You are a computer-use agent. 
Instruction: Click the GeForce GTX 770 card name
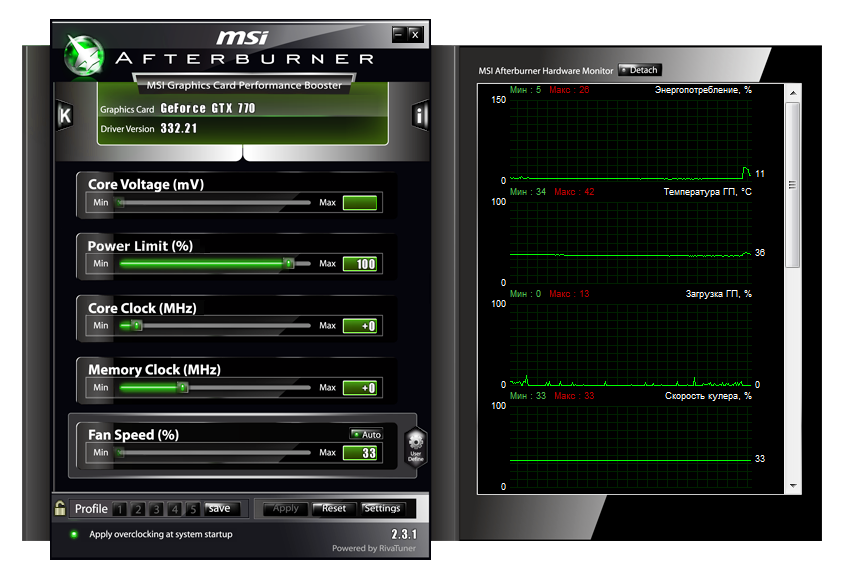[208, 108]
